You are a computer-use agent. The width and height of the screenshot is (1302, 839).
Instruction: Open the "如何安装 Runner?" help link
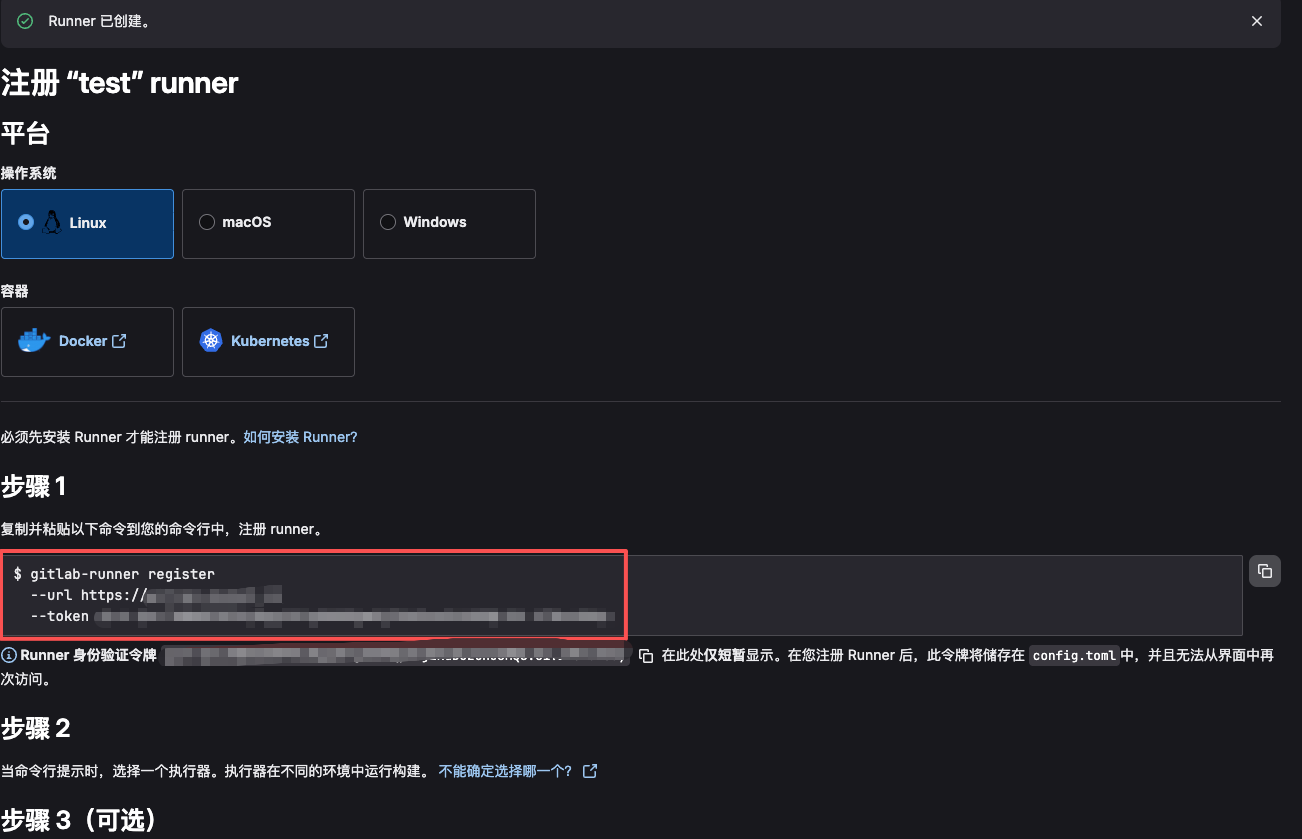pos(300,437)
